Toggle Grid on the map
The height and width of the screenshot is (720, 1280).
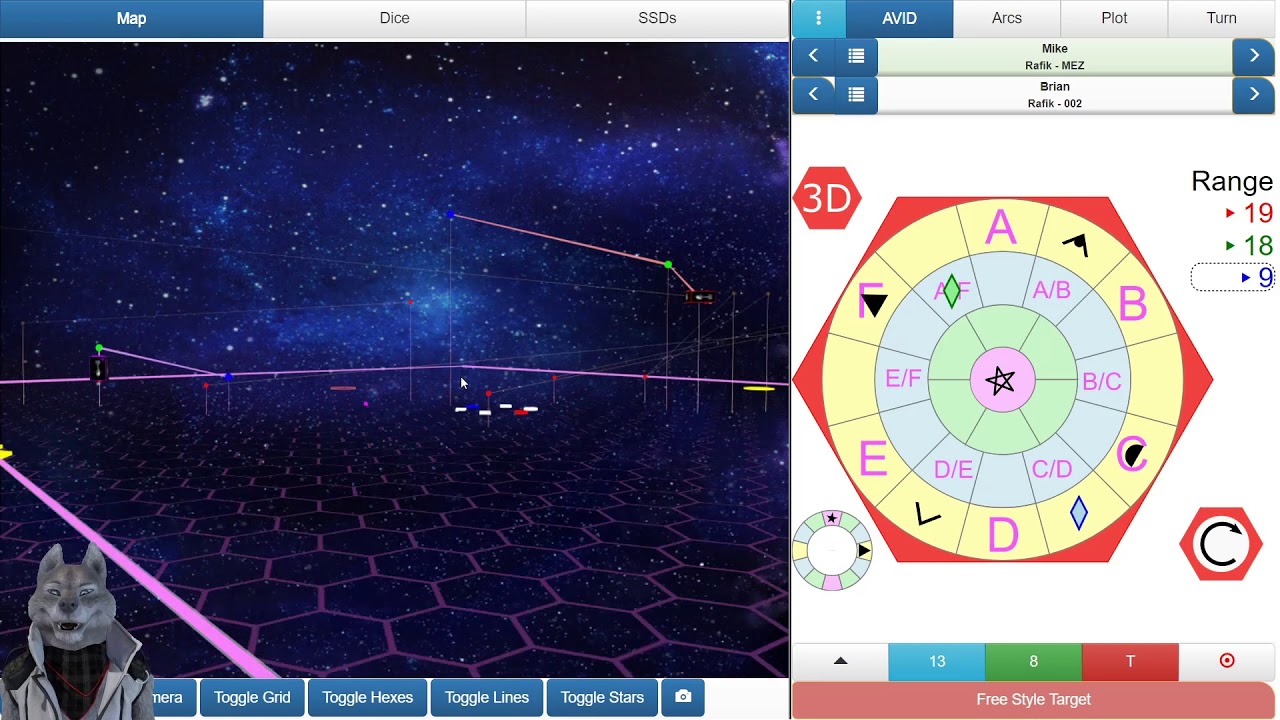[x=252, y=698]
